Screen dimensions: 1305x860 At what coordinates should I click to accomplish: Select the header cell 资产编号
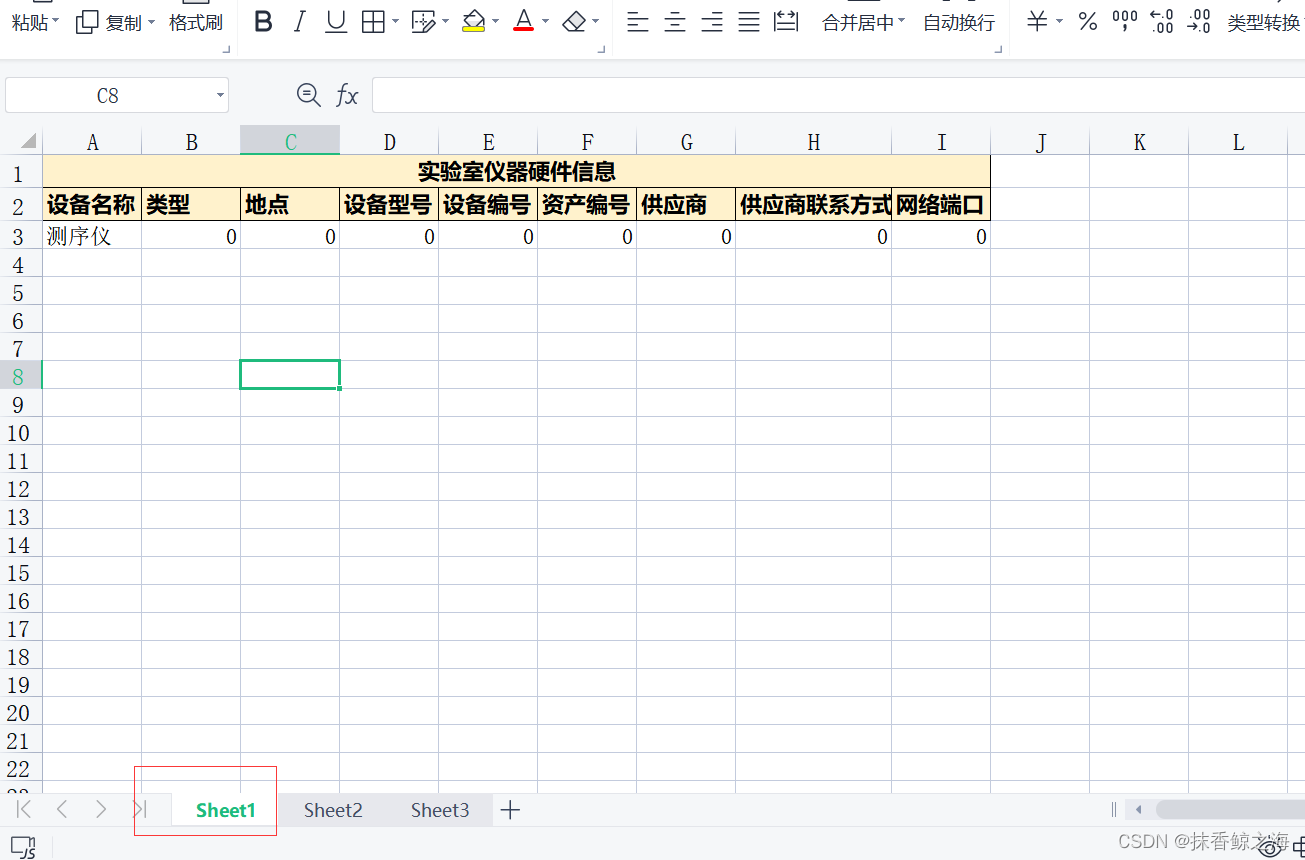coord(586,205)
